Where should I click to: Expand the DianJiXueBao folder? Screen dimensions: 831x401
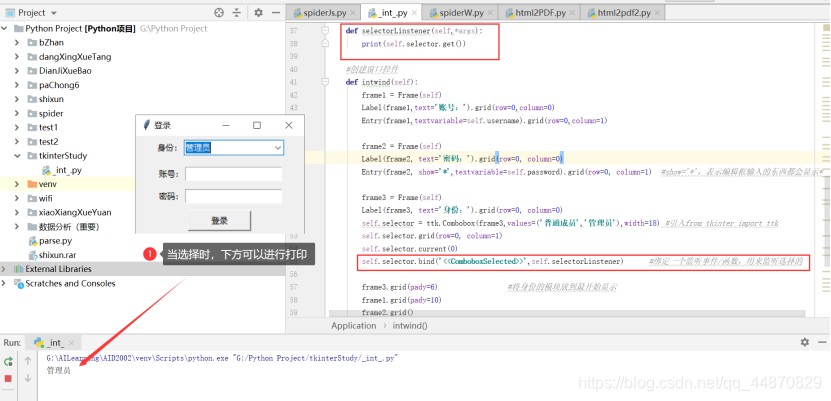(17, 70)
